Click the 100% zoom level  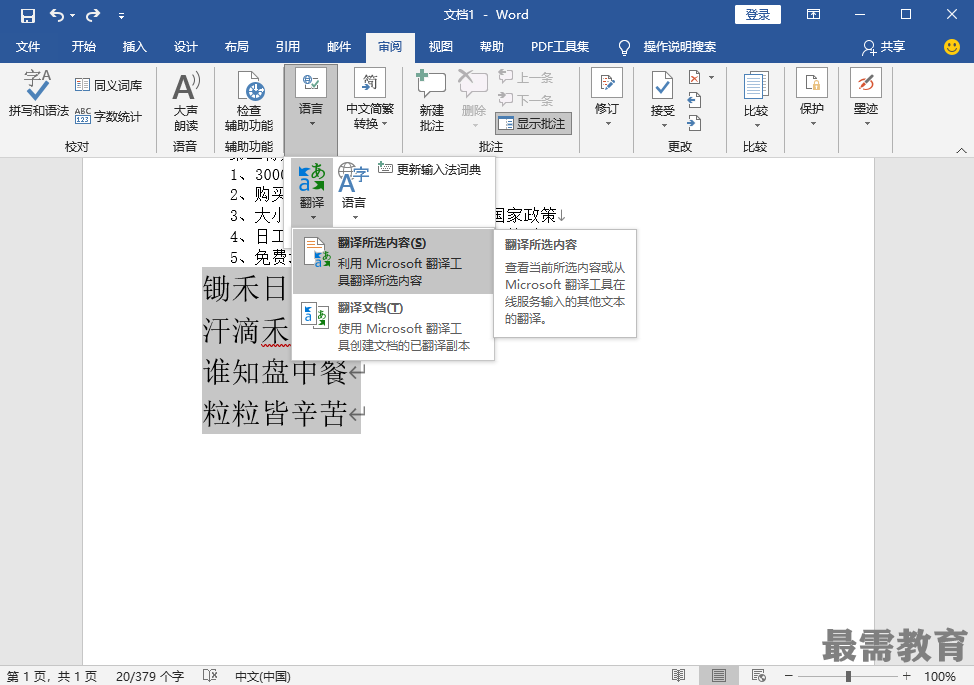point(940,676)
